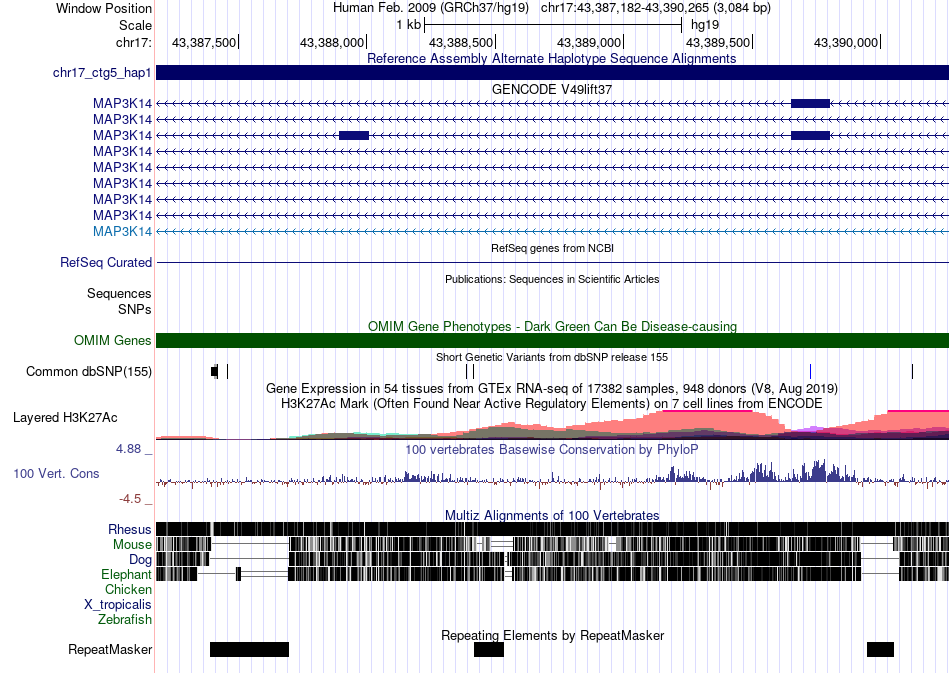
Task: Open 100 vertebrates Basewise Conservation by PhyloP title
Action: (x=552, y=449)
